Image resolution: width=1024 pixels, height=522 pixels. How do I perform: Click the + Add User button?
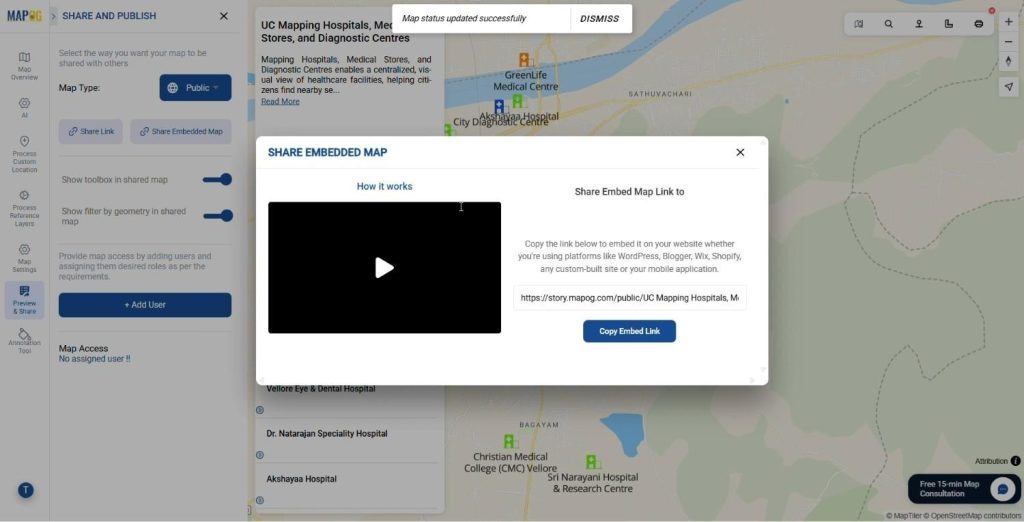coord(145,305)
